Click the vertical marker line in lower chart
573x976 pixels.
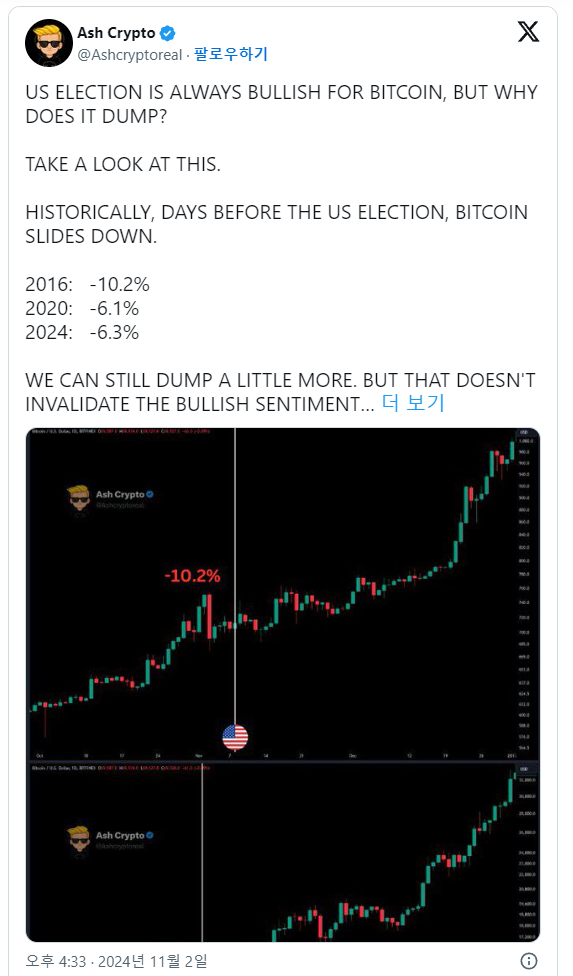pyautogui.click(x=202, y=852)
